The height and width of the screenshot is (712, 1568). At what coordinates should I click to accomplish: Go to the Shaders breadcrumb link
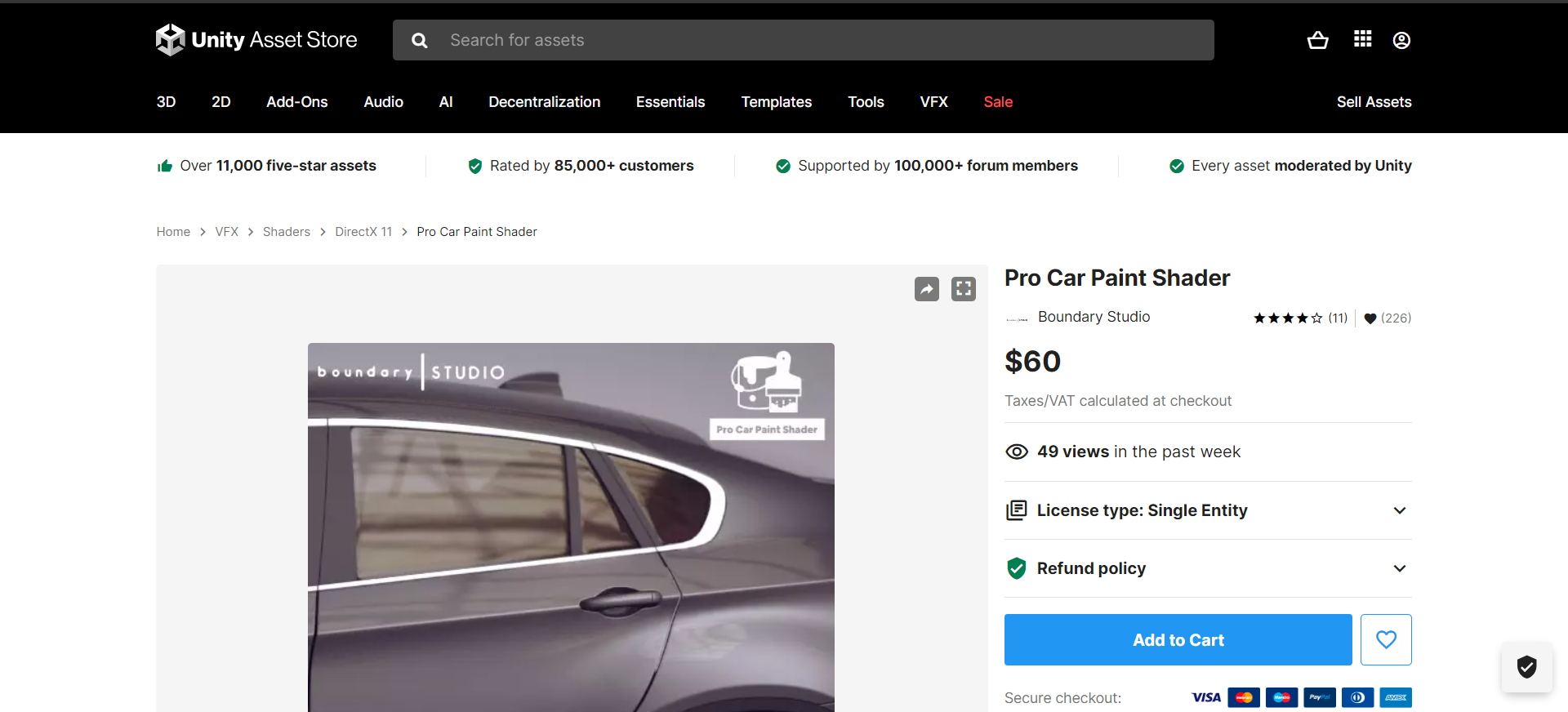(x=286, y=232)
